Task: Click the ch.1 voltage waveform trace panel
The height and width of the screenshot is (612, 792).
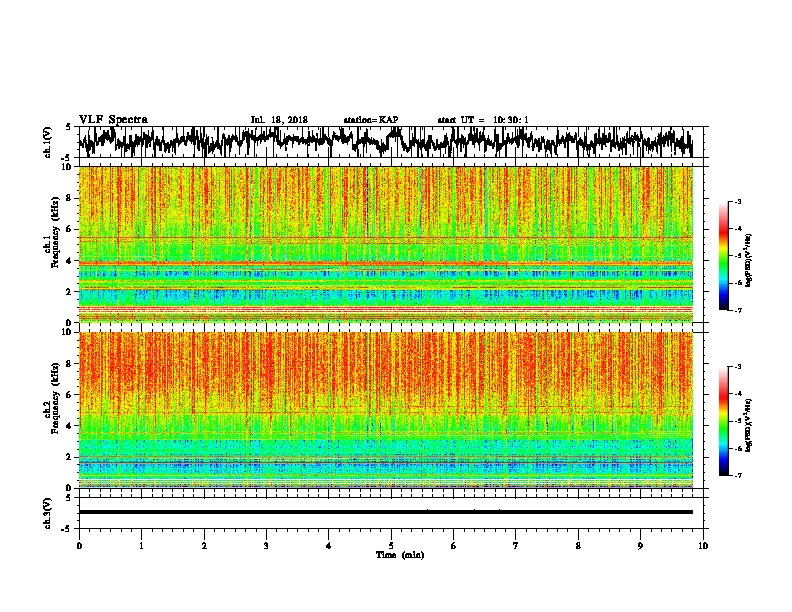Action: pyautogui.click(x=390, y=142)
